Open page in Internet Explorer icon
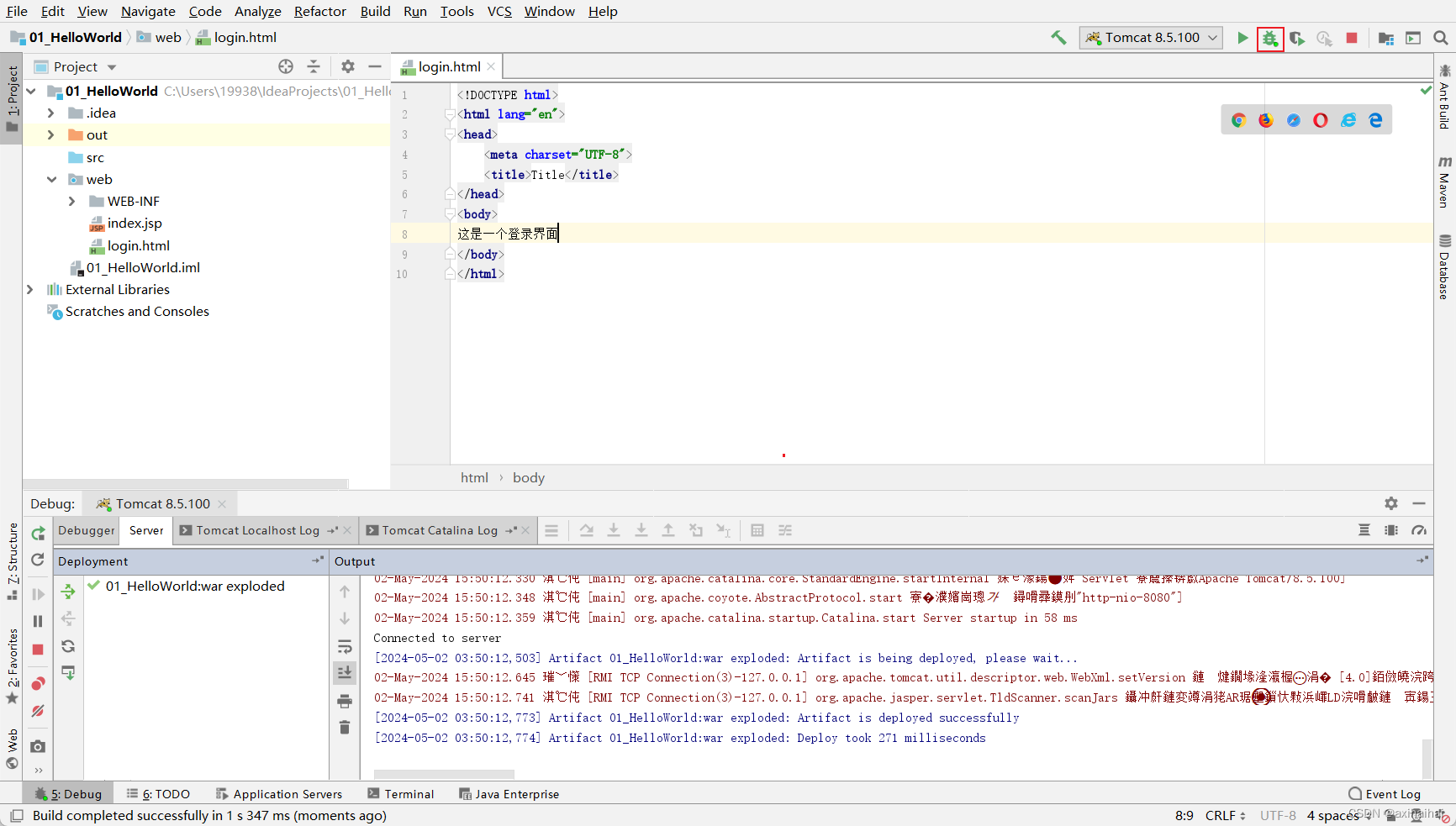 tap(1348, 120)
